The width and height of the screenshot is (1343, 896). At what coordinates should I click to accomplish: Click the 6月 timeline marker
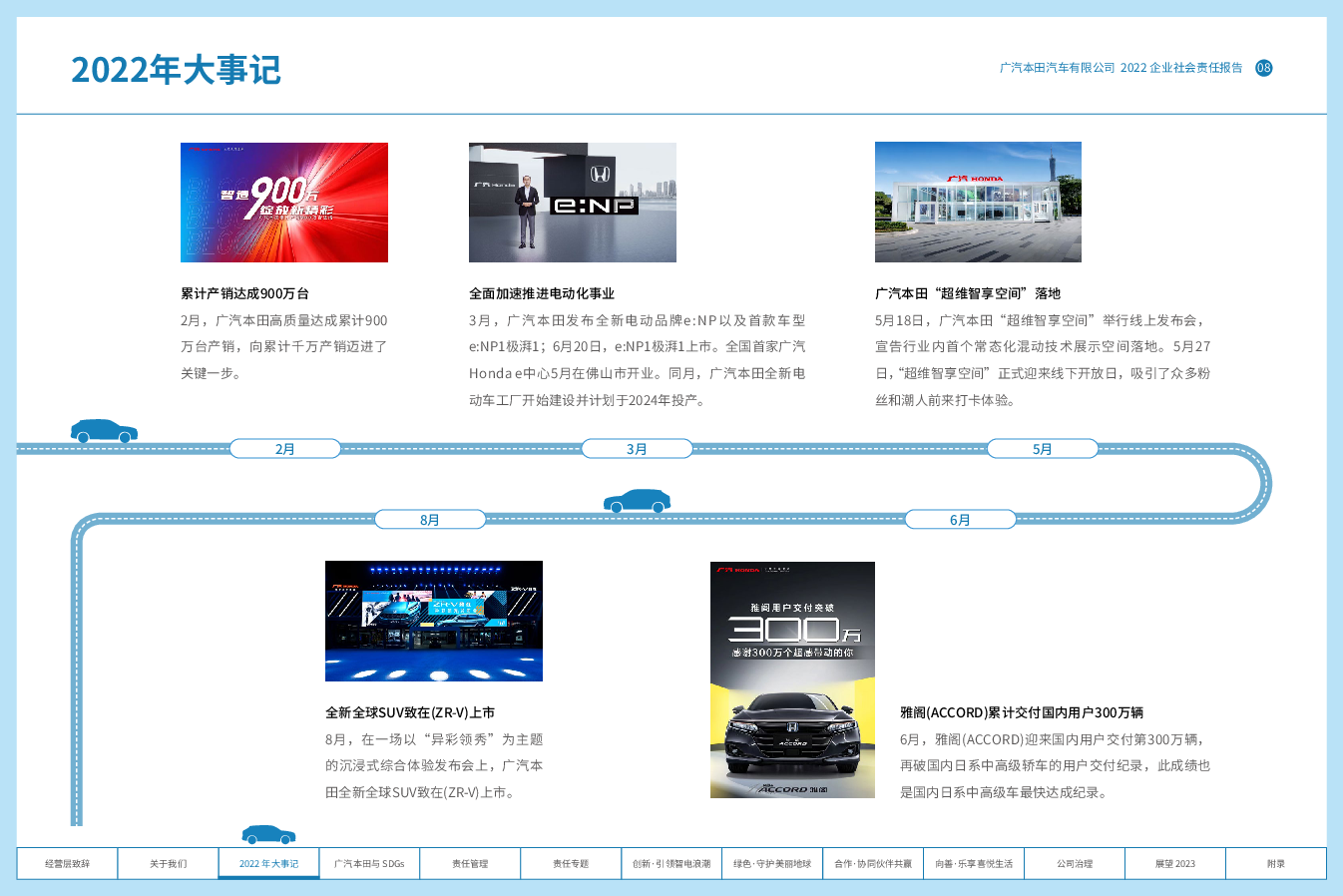tap(960, 520)
